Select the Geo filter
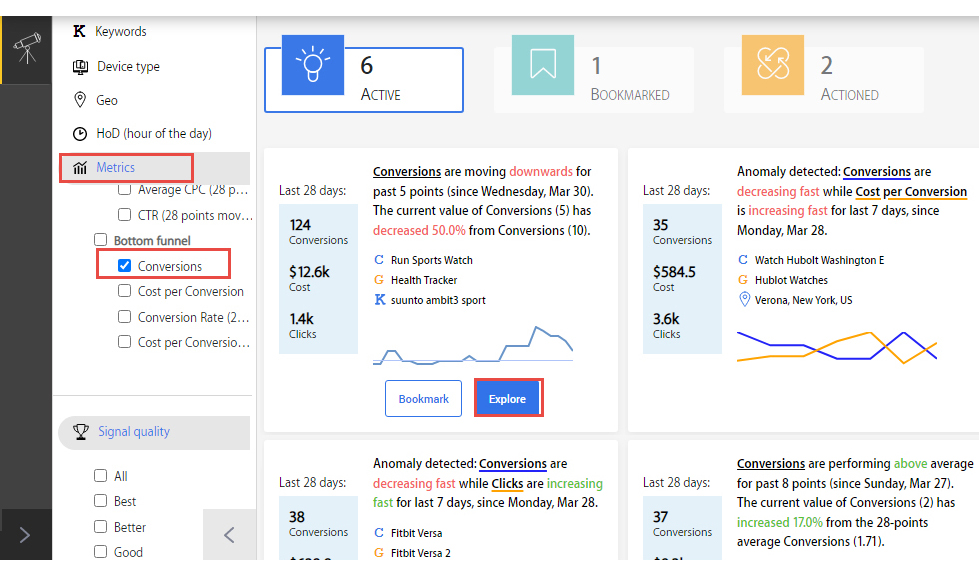 [107, 100]
